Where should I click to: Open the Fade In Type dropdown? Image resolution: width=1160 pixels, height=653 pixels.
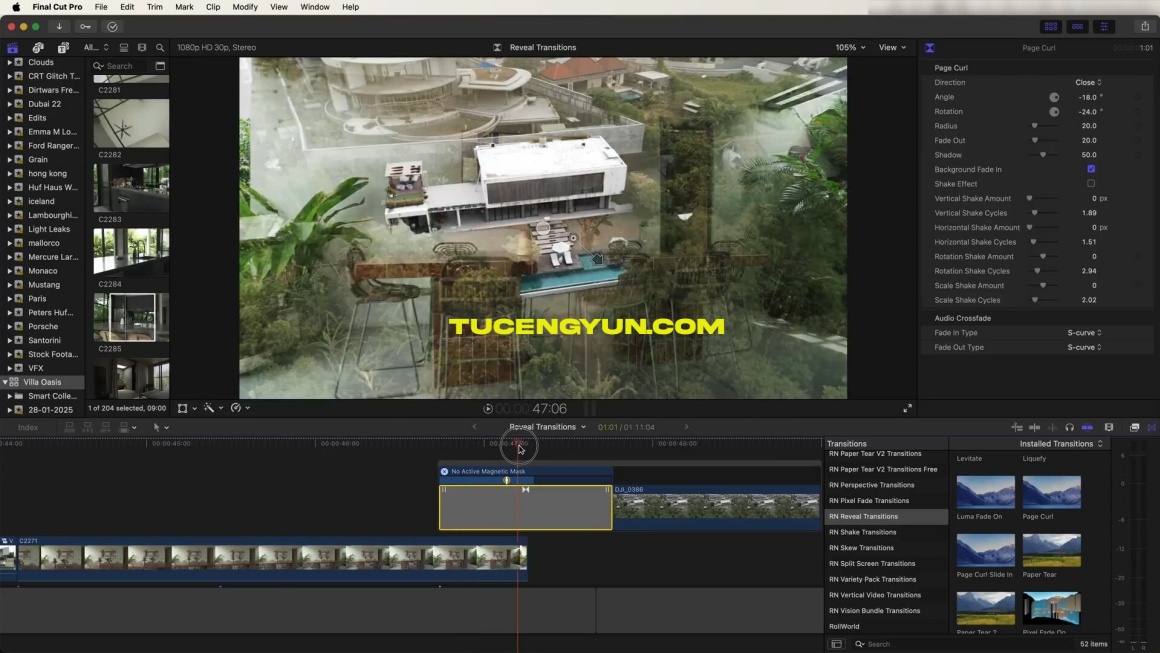[x=1084, y=333]
